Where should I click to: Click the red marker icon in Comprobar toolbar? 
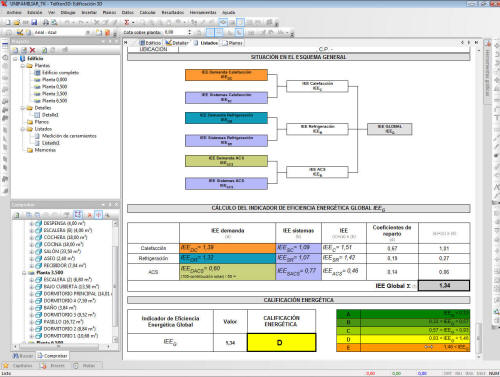(90, 215)
